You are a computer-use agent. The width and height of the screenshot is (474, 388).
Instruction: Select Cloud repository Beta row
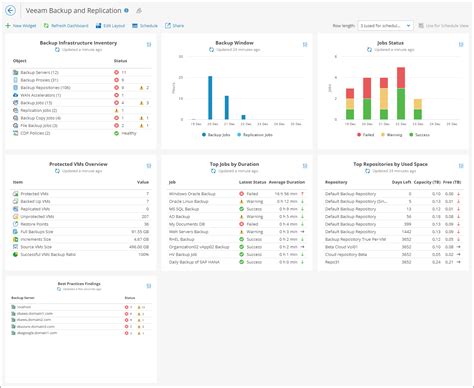coord(393,254)
